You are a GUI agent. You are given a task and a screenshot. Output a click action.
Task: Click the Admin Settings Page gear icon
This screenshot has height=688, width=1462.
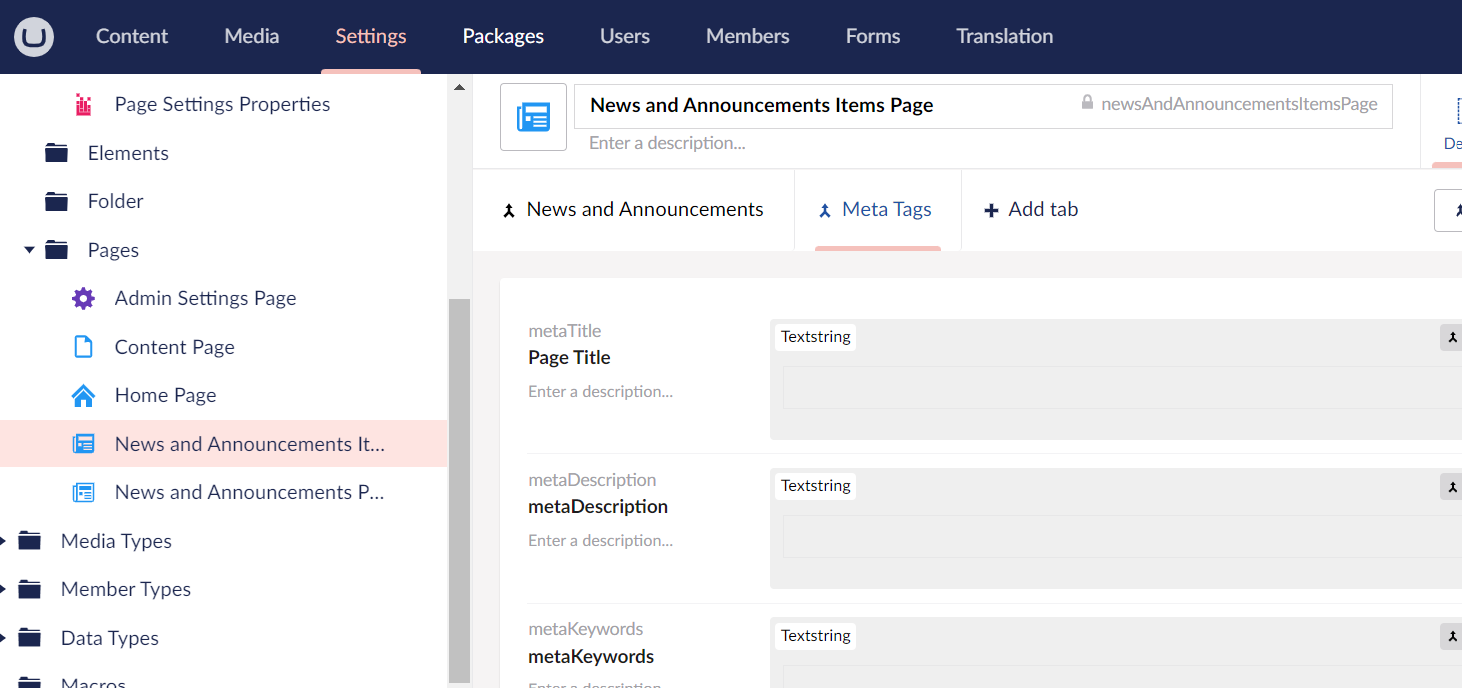coord(84,298)
